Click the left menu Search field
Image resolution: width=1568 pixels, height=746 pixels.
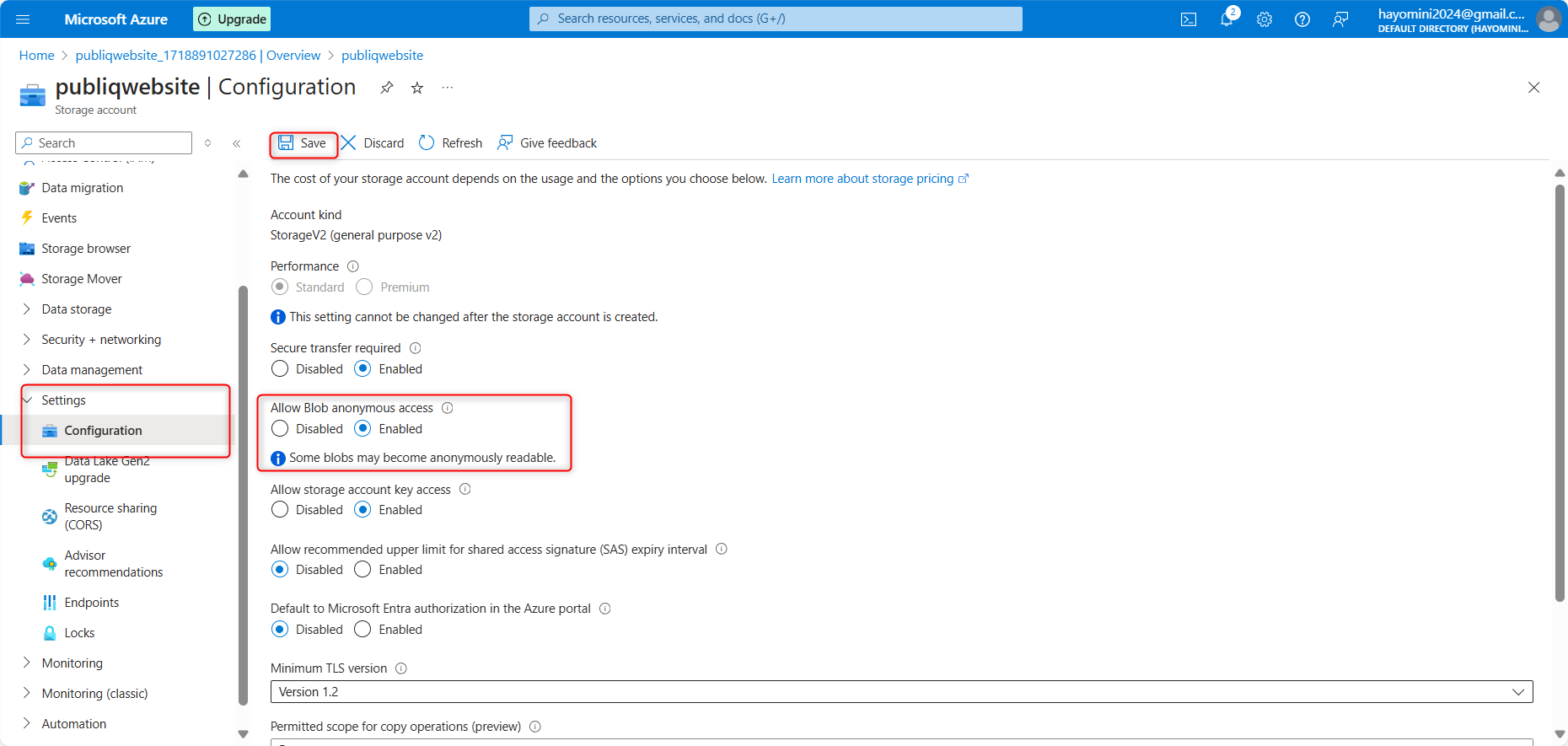[x=104, y=143]
